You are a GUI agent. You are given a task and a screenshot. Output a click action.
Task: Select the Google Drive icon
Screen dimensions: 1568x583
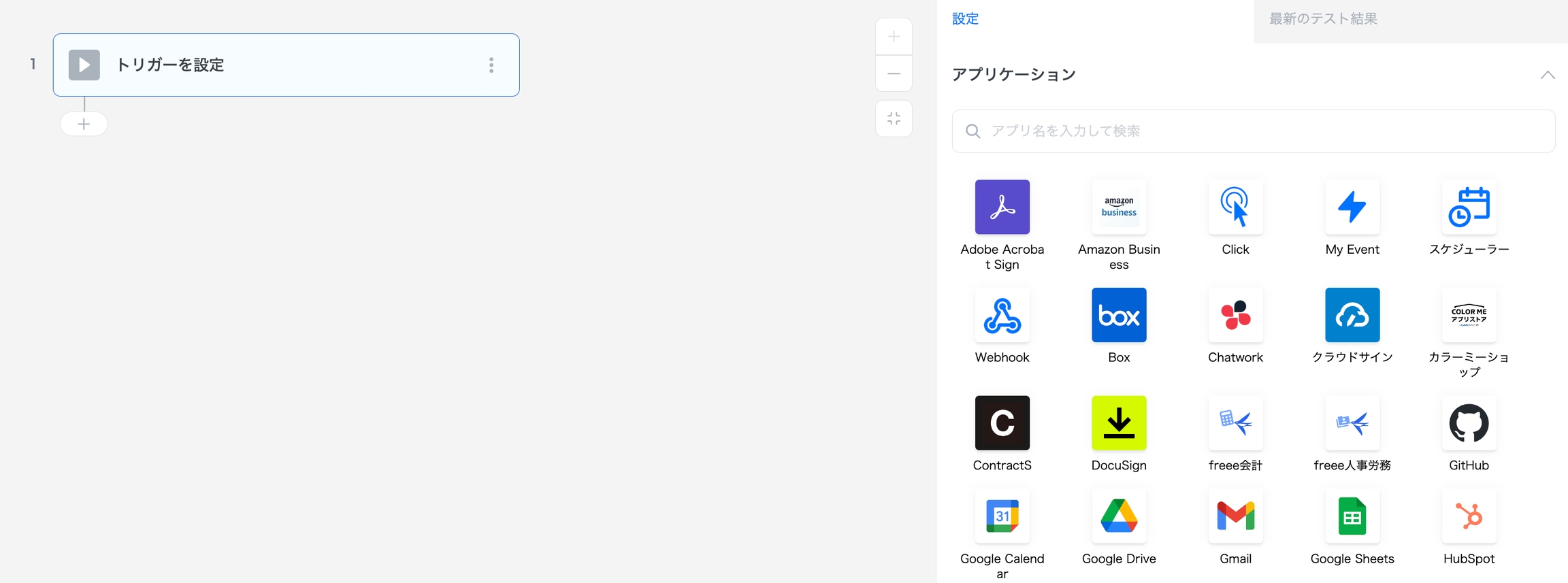(x=1119, y=516)
